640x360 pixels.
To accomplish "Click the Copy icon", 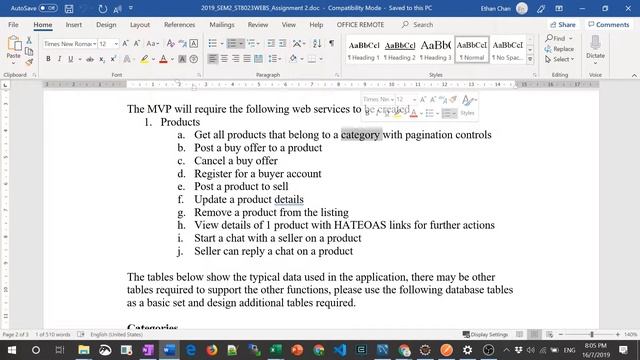I will (29, 51).
